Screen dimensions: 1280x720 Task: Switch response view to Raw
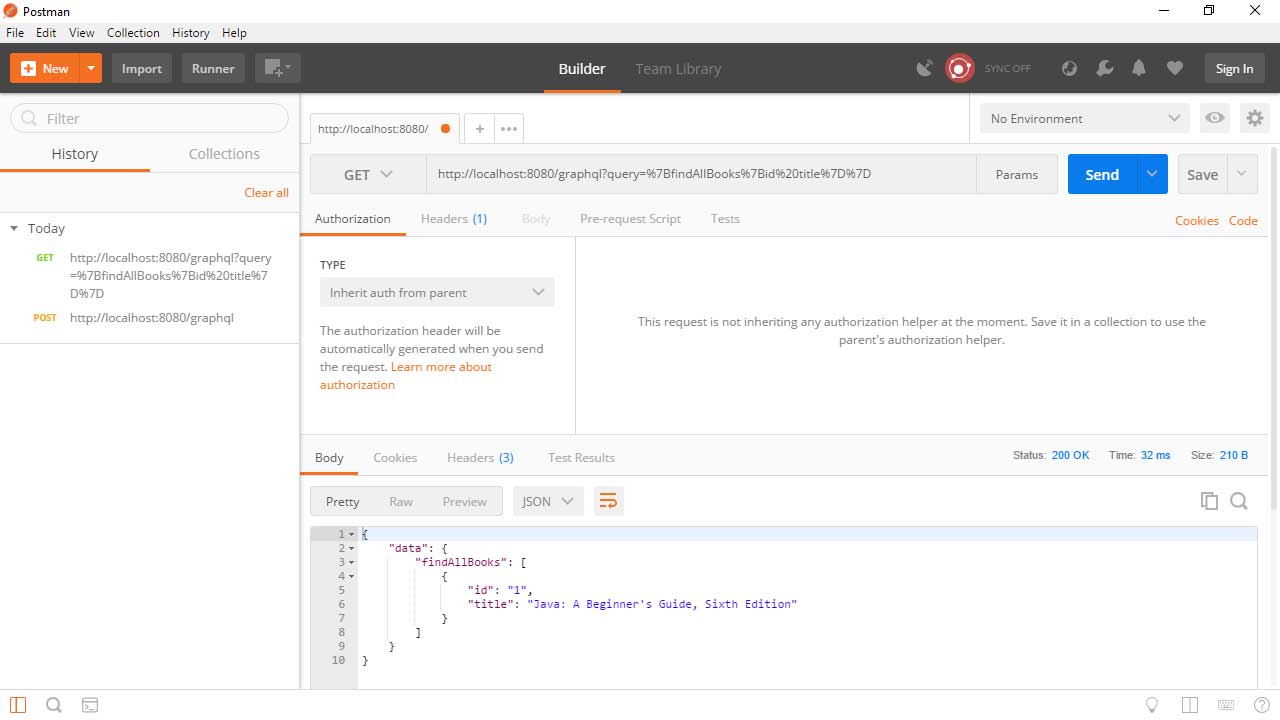pos(401,501)
